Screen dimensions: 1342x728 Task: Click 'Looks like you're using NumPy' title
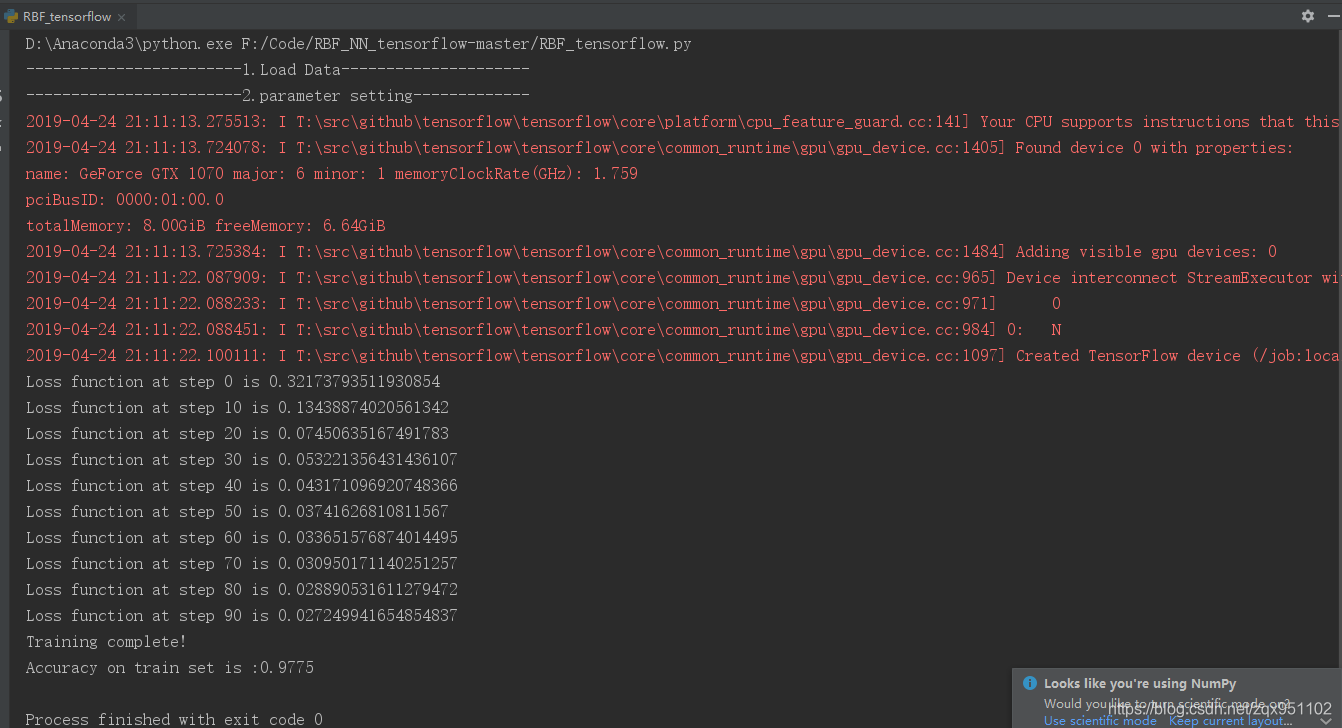coord(1140,684)
